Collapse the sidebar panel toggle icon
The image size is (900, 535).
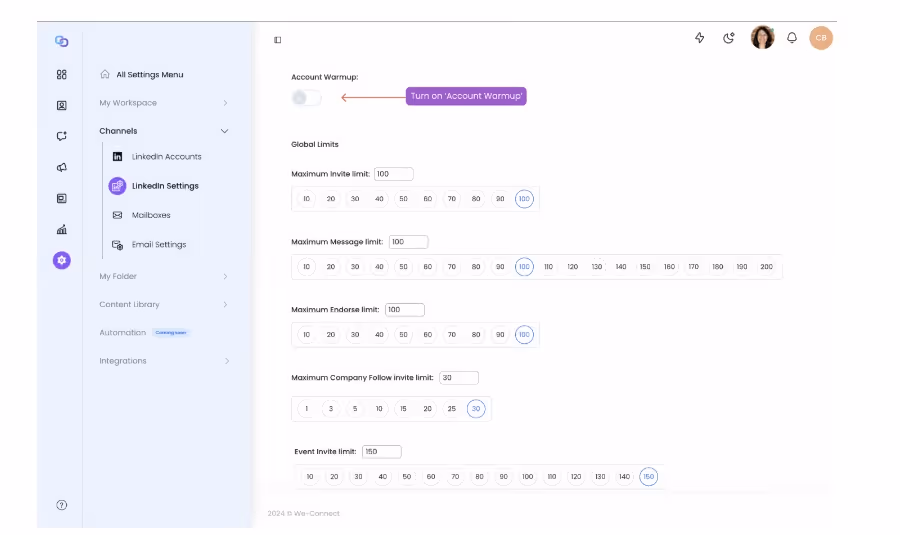[277, 40]
